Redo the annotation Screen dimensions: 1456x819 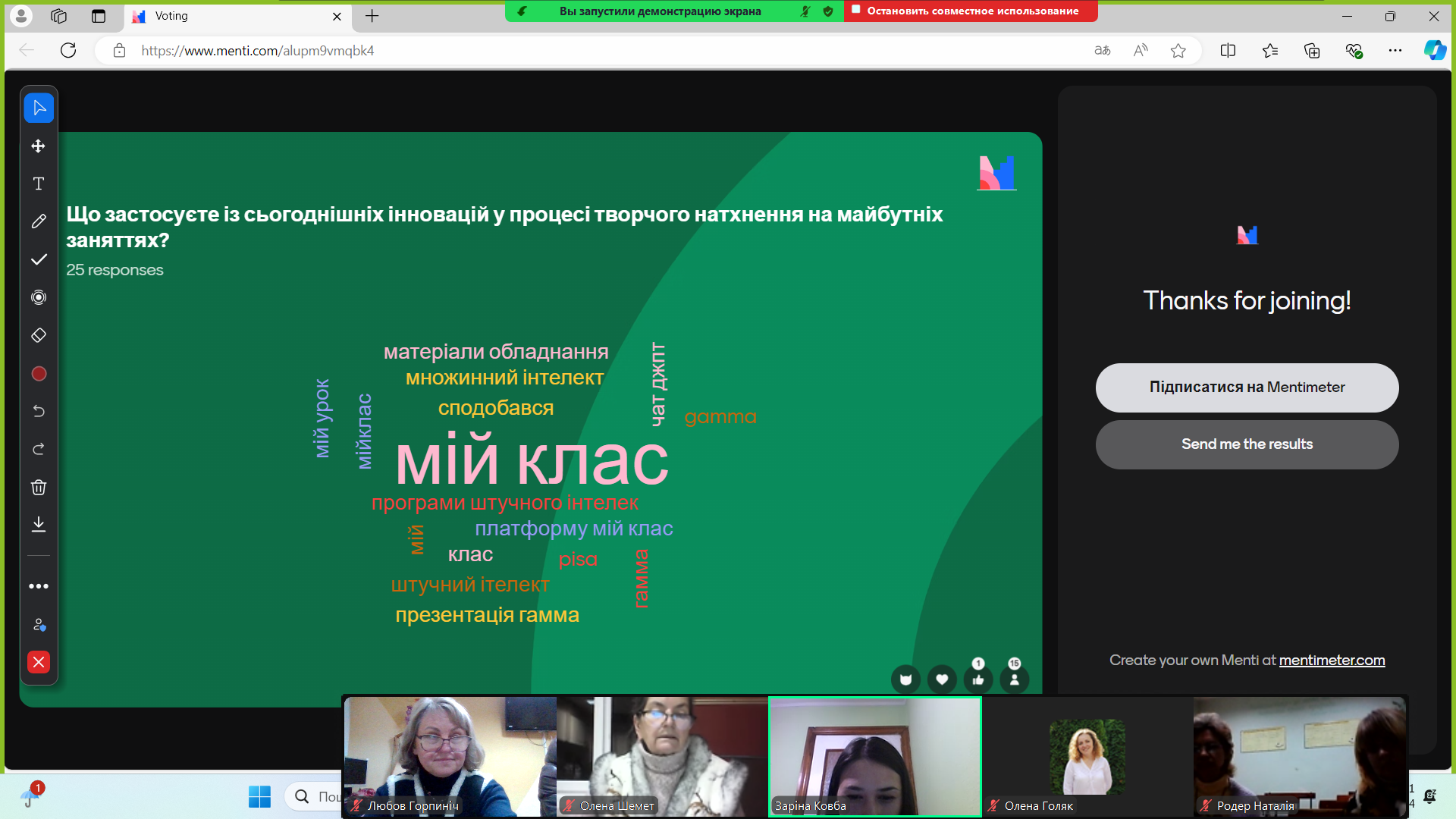(39, 449)
